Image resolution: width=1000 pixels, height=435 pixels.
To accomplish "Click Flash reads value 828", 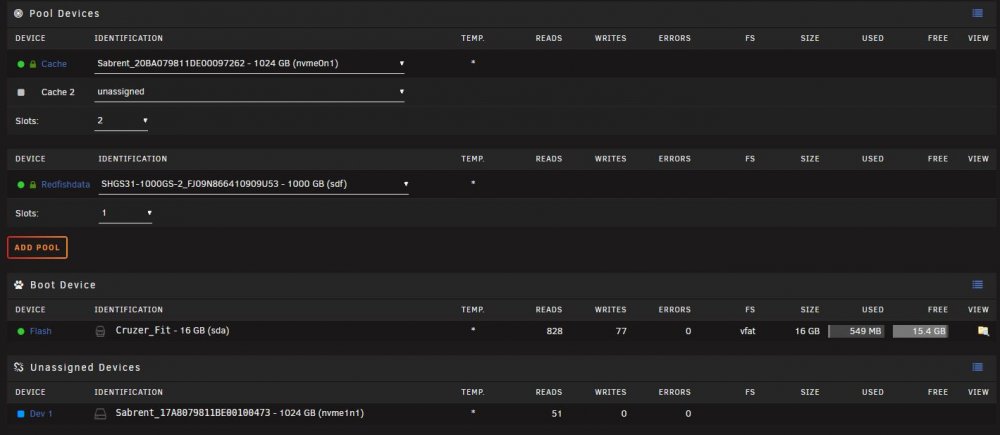I will click(x=555, y=331).
